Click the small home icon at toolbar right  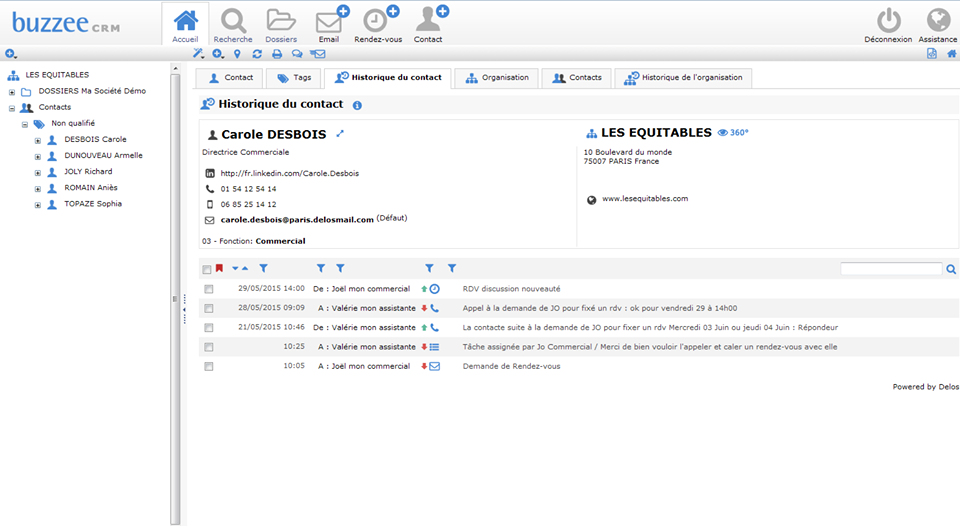(951, 54)
